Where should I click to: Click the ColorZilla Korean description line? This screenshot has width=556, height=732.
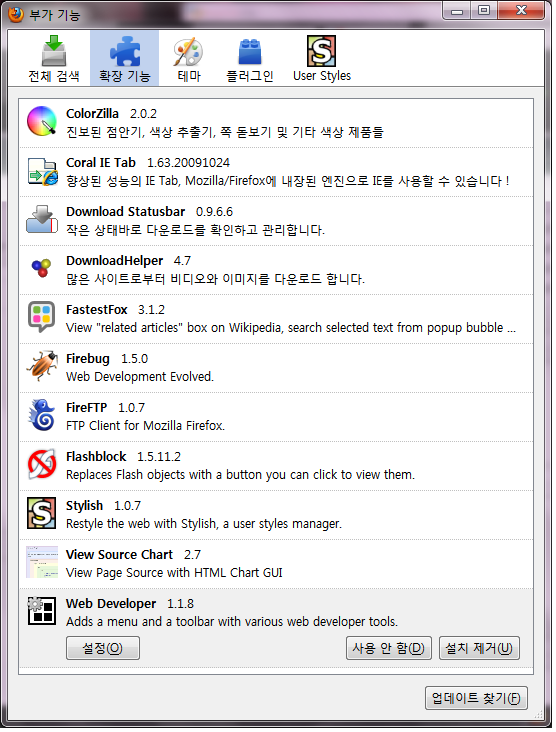(225, 132)
